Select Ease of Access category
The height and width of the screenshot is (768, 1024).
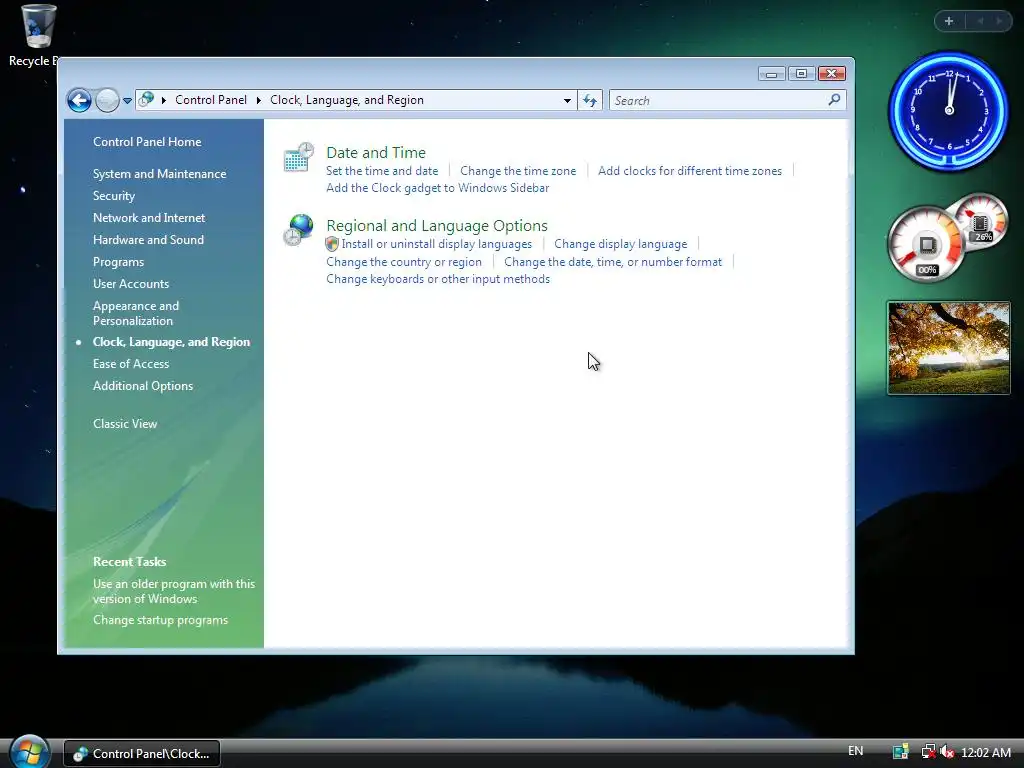pyautogui.click(x=131, y=364)
